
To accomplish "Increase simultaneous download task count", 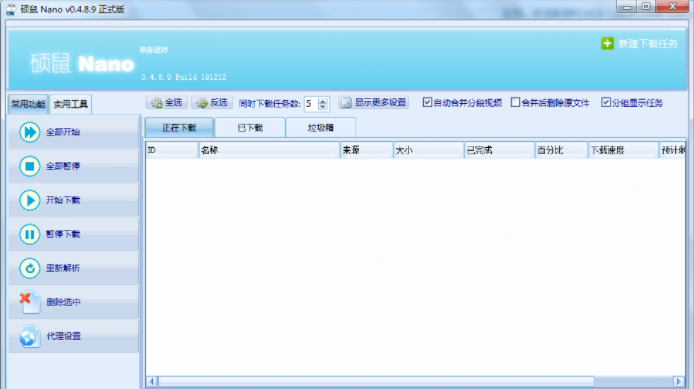I will pos(323,100).
